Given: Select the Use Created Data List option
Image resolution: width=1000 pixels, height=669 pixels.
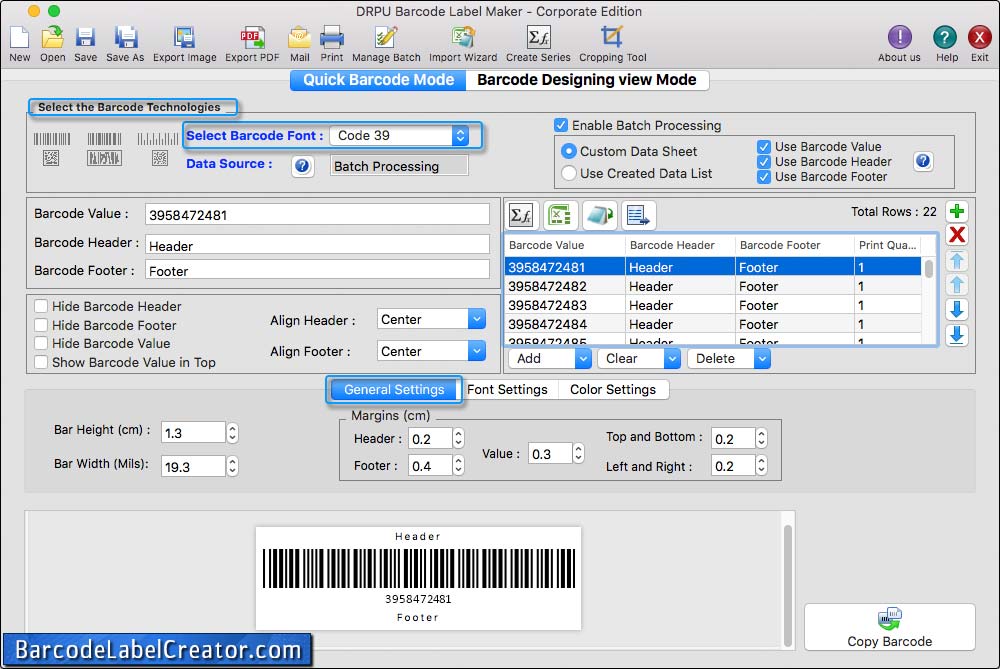Looking at the screenshot, I should 569,173.
